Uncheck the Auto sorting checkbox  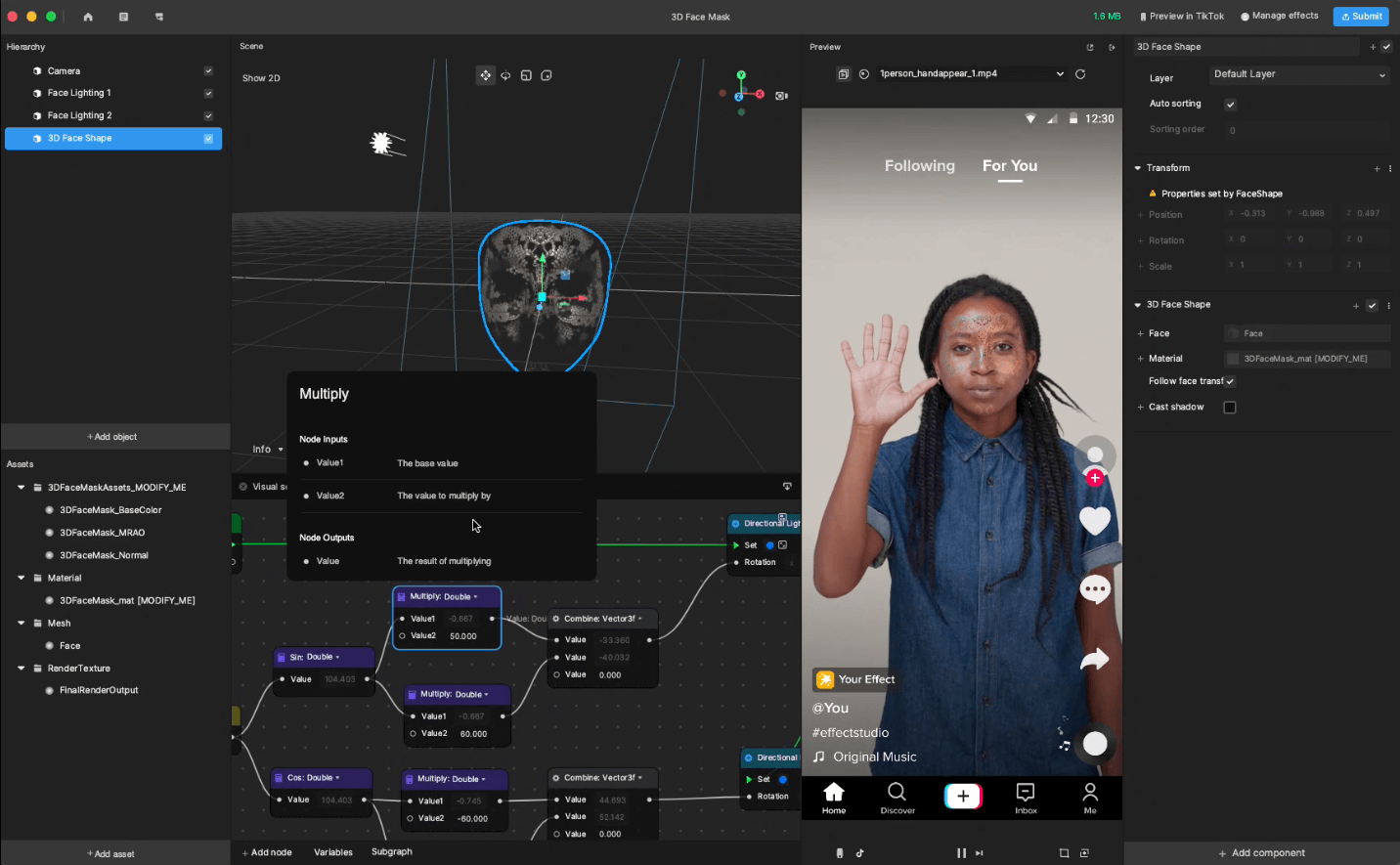pos(1230,105)
